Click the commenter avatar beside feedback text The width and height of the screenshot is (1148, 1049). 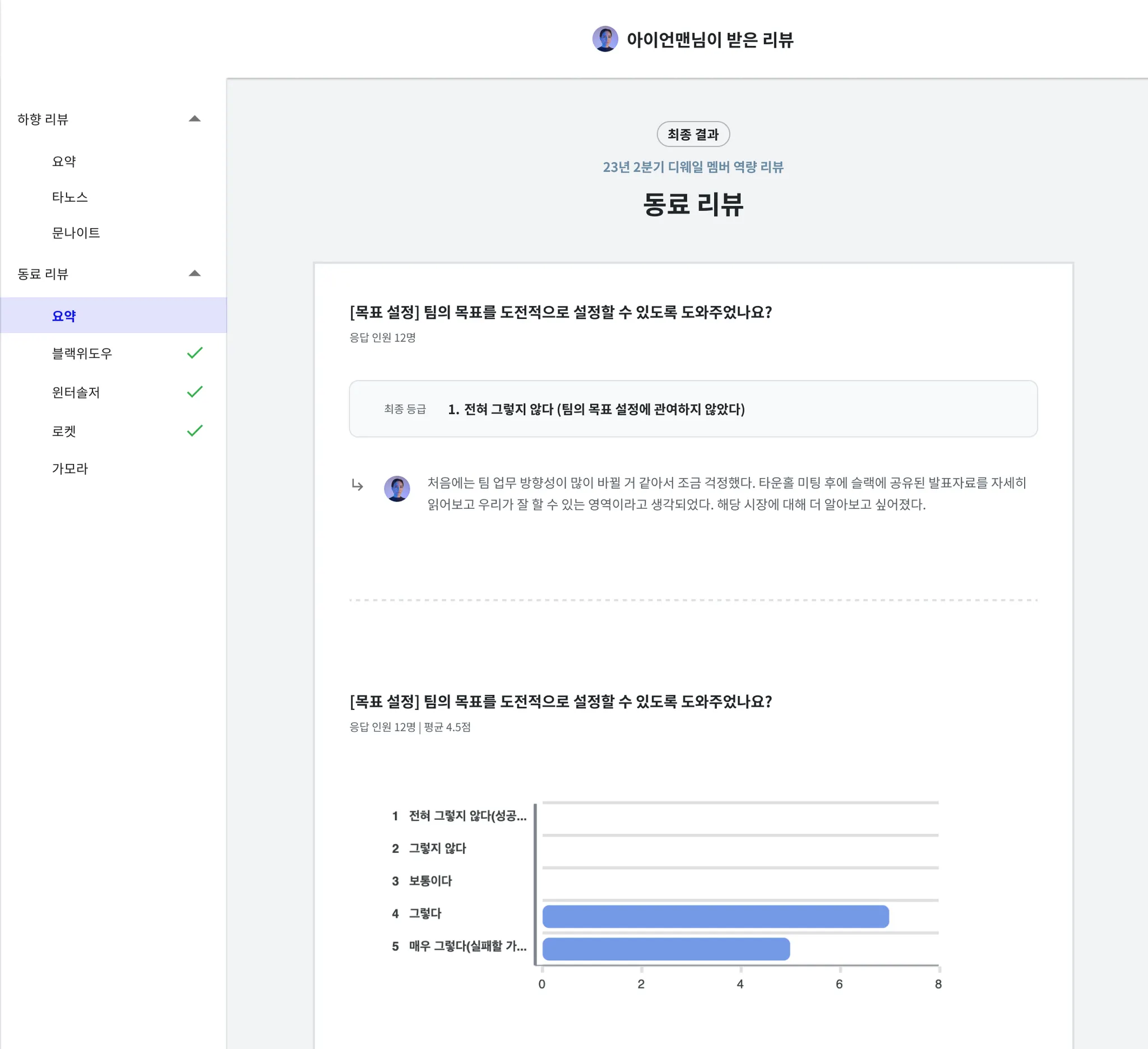coord(397,489)
